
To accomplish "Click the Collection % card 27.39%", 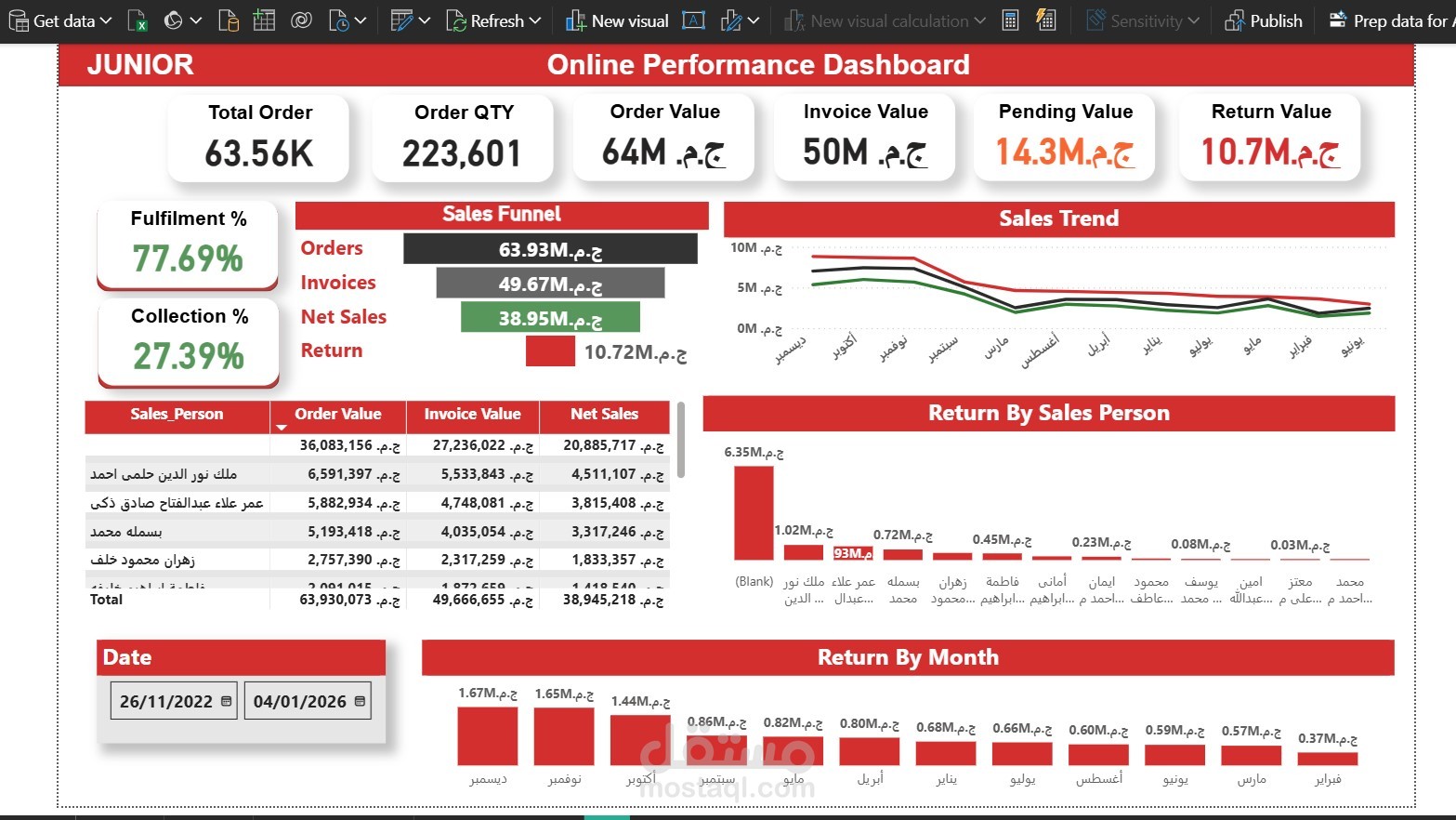I will point(189,343).
